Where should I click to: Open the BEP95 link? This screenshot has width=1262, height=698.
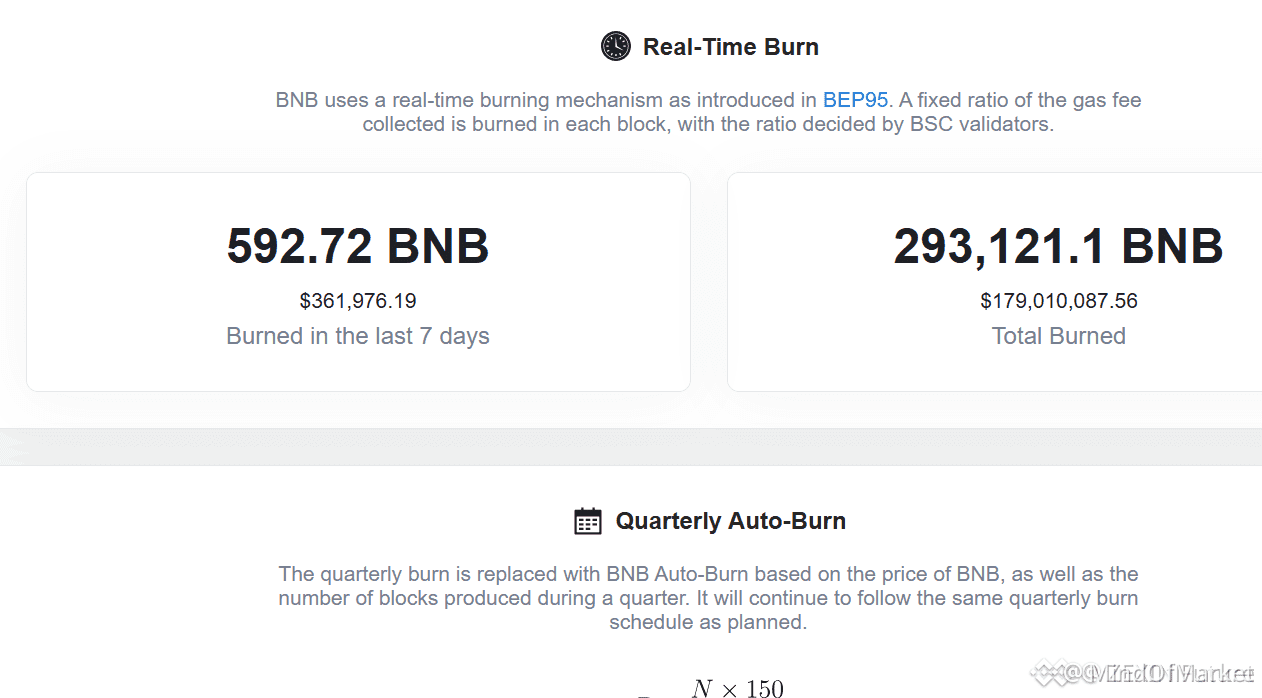(x=855, y=100)
